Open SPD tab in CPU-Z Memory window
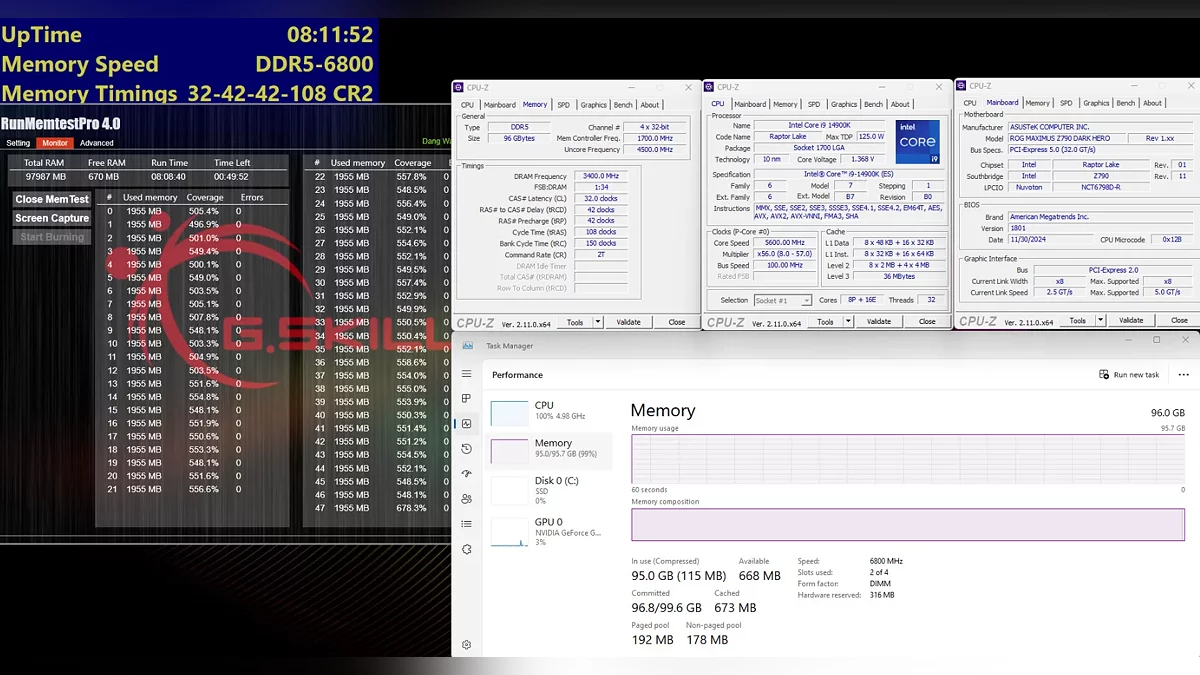 click(563, 105)
